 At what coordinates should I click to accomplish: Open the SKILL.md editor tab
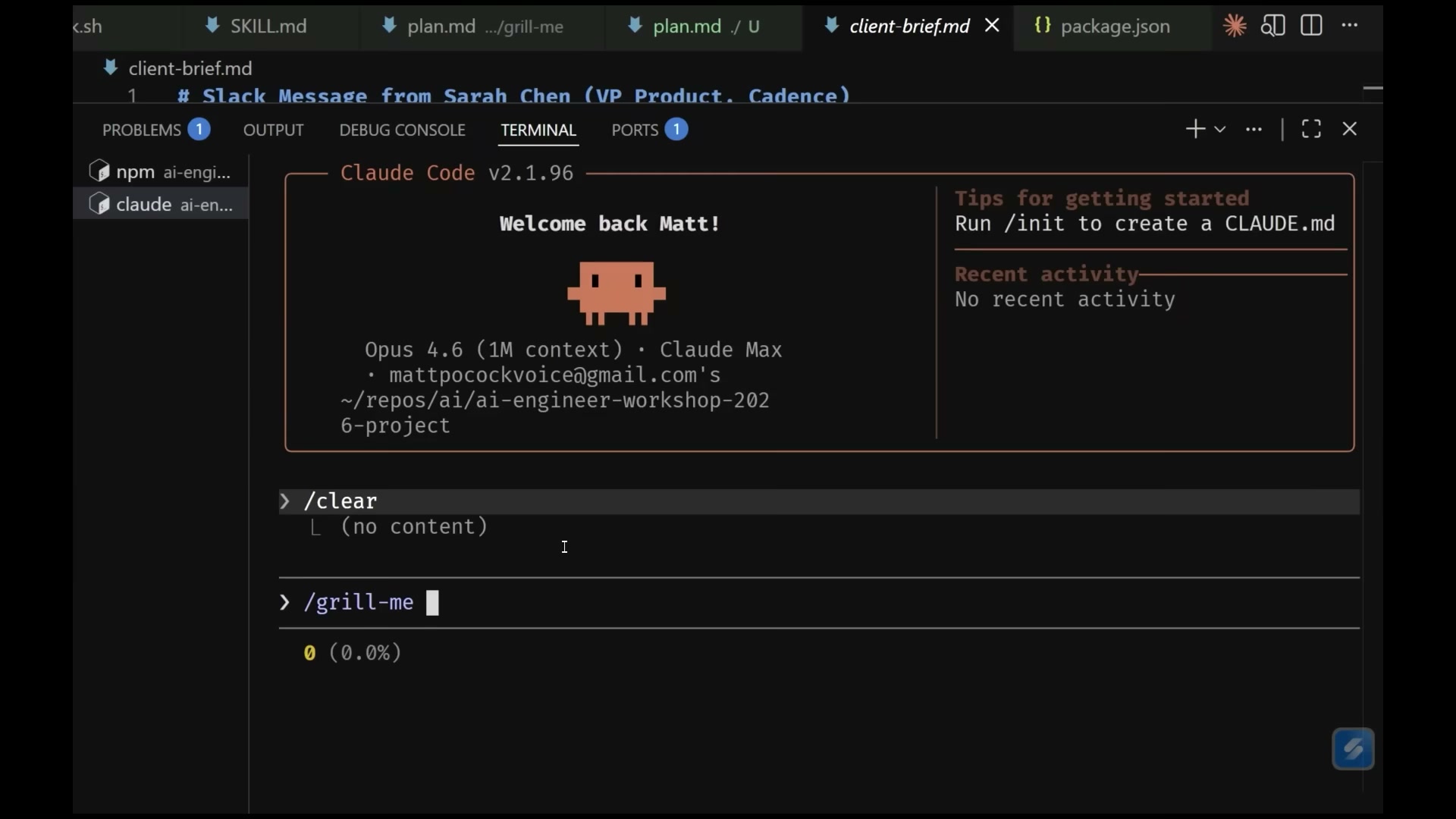(x=257, y=26)
